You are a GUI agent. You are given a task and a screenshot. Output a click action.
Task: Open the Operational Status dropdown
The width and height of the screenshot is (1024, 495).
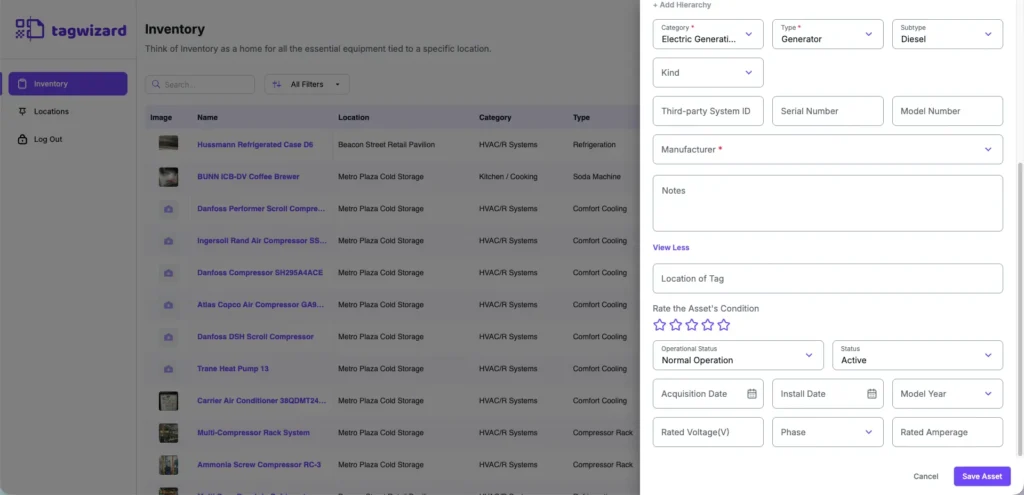(x=738, y=355)
